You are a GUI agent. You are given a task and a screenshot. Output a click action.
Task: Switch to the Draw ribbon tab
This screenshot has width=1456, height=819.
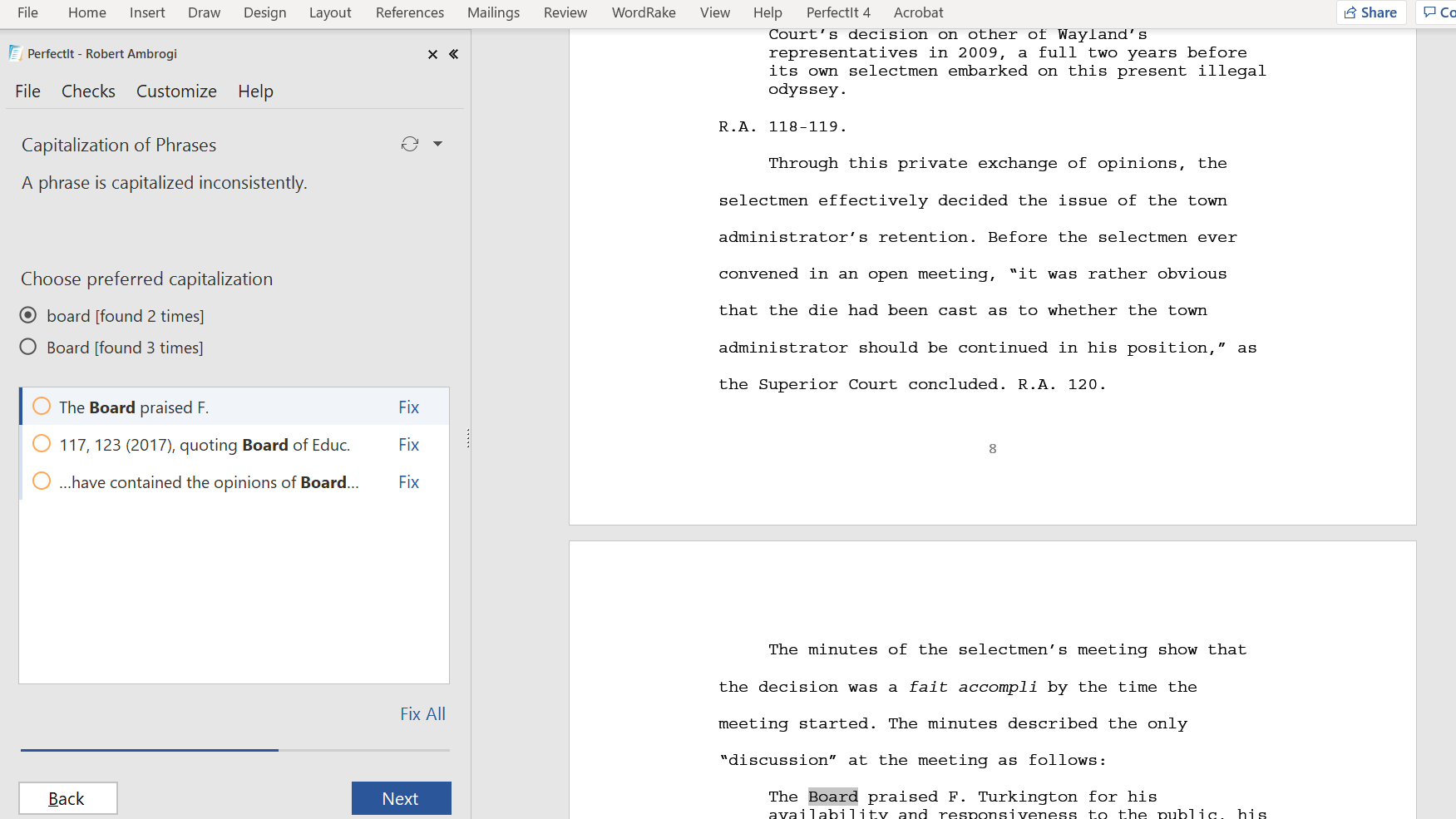204,12
